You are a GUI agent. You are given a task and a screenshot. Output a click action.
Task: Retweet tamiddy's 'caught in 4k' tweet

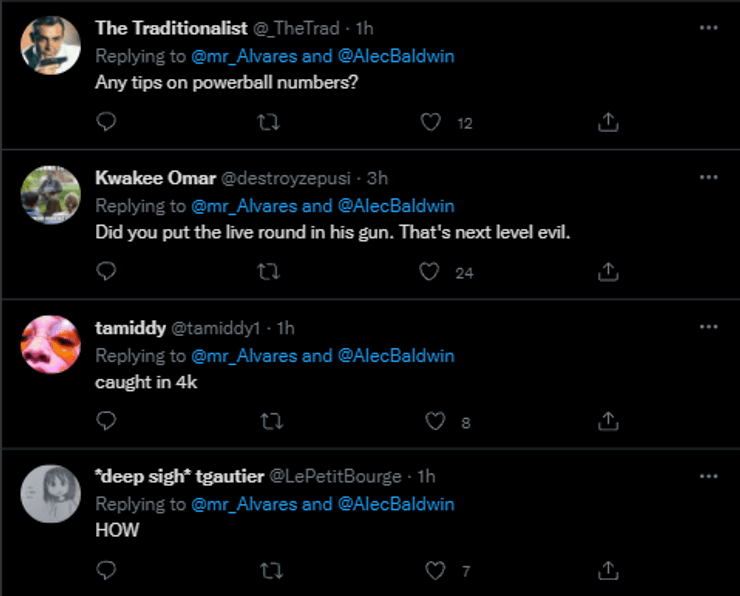pyautogui.click(x=269, y=422)
